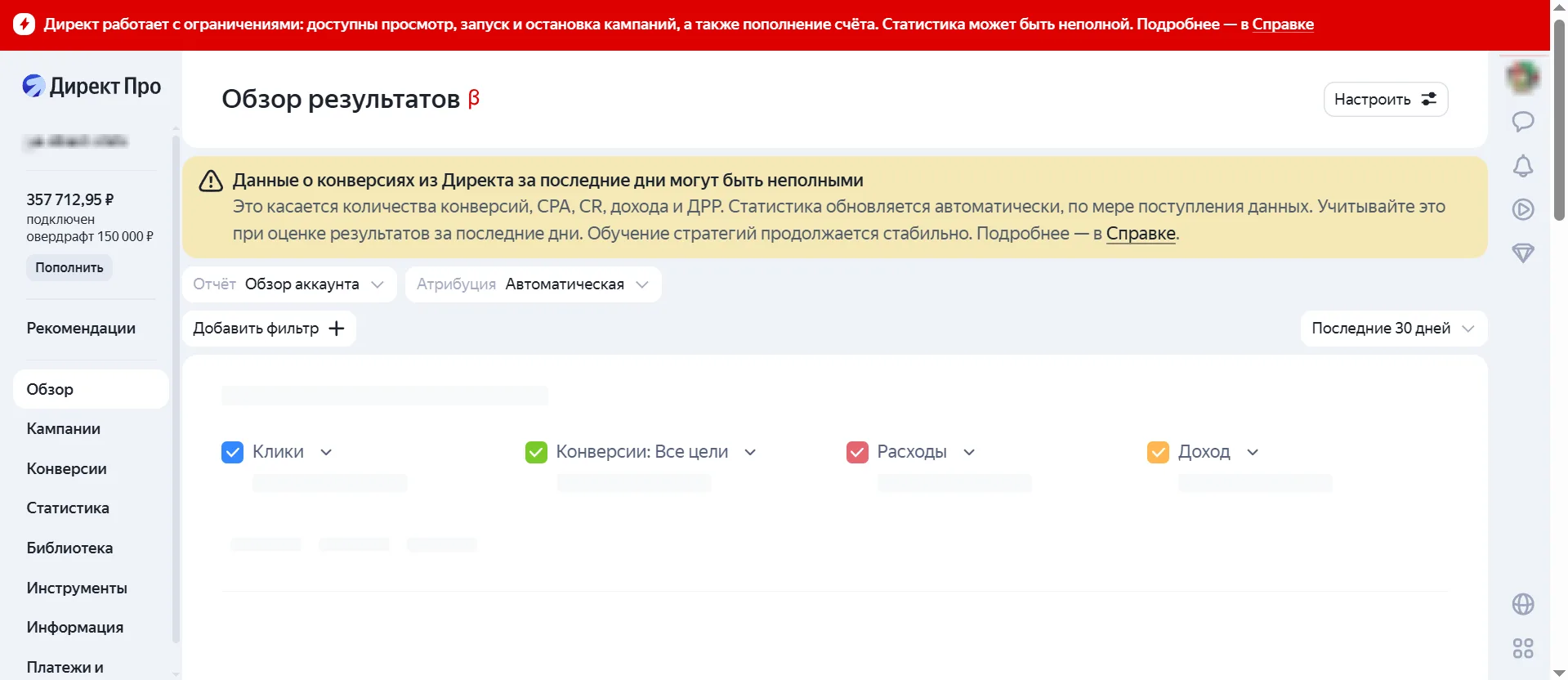This screenshot has width=1568, height=680.
Task: Uncheck the Клики checkbox
Action: coord(233,452)
